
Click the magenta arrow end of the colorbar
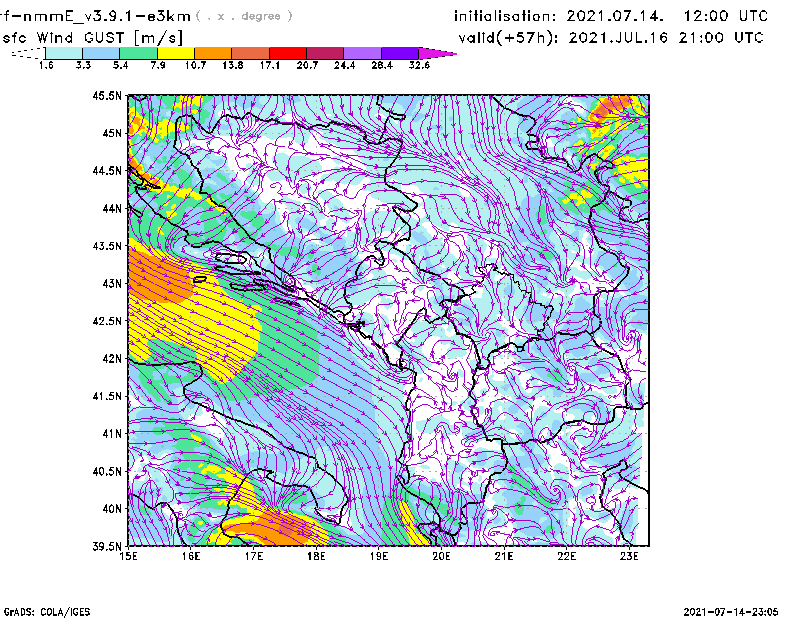coord(437,53)
